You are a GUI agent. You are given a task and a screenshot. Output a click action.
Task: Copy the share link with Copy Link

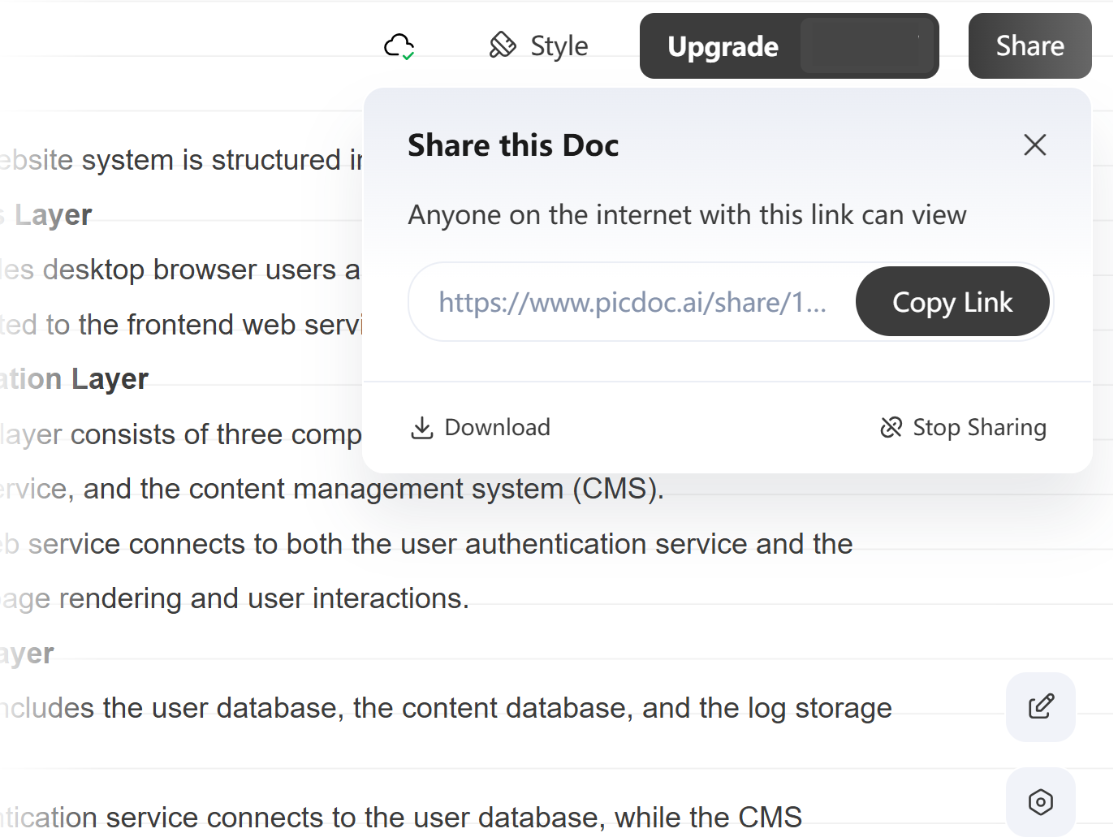coord(952,303)
